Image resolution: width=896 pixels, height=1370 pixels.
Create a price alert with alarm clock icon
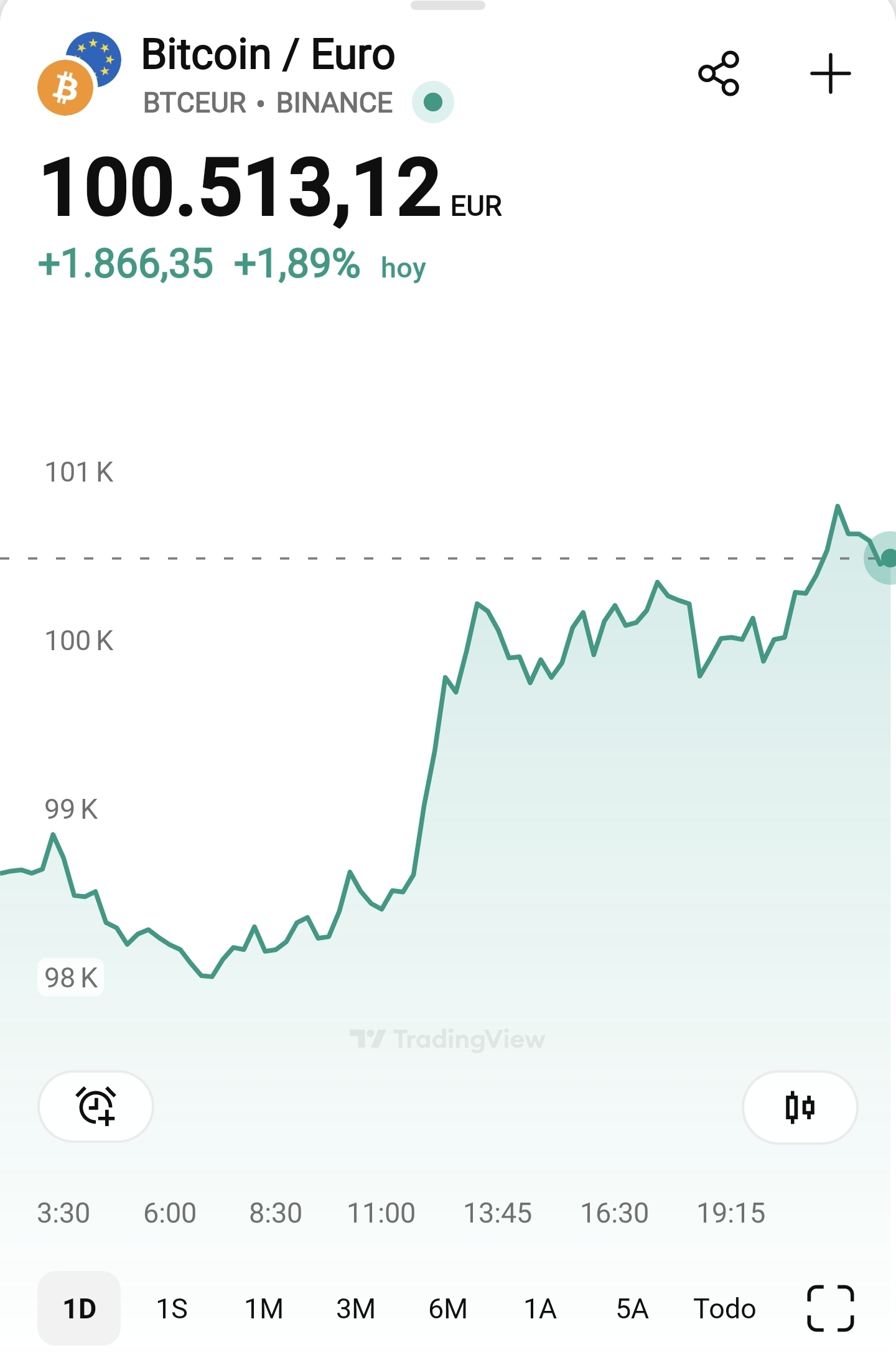pyautogui.click(x=96, y=1106)
